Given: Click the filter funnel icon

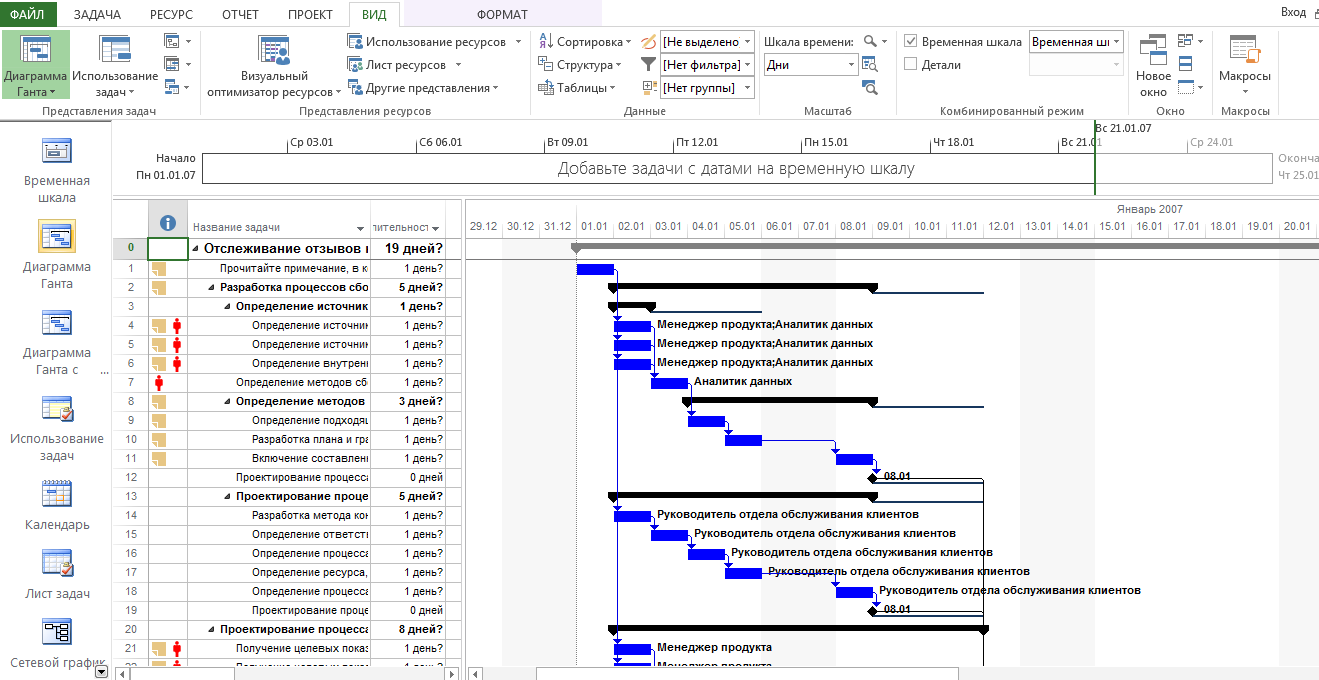Looking at the screenshot, I should pyautogui.click(x=647, y=65).
